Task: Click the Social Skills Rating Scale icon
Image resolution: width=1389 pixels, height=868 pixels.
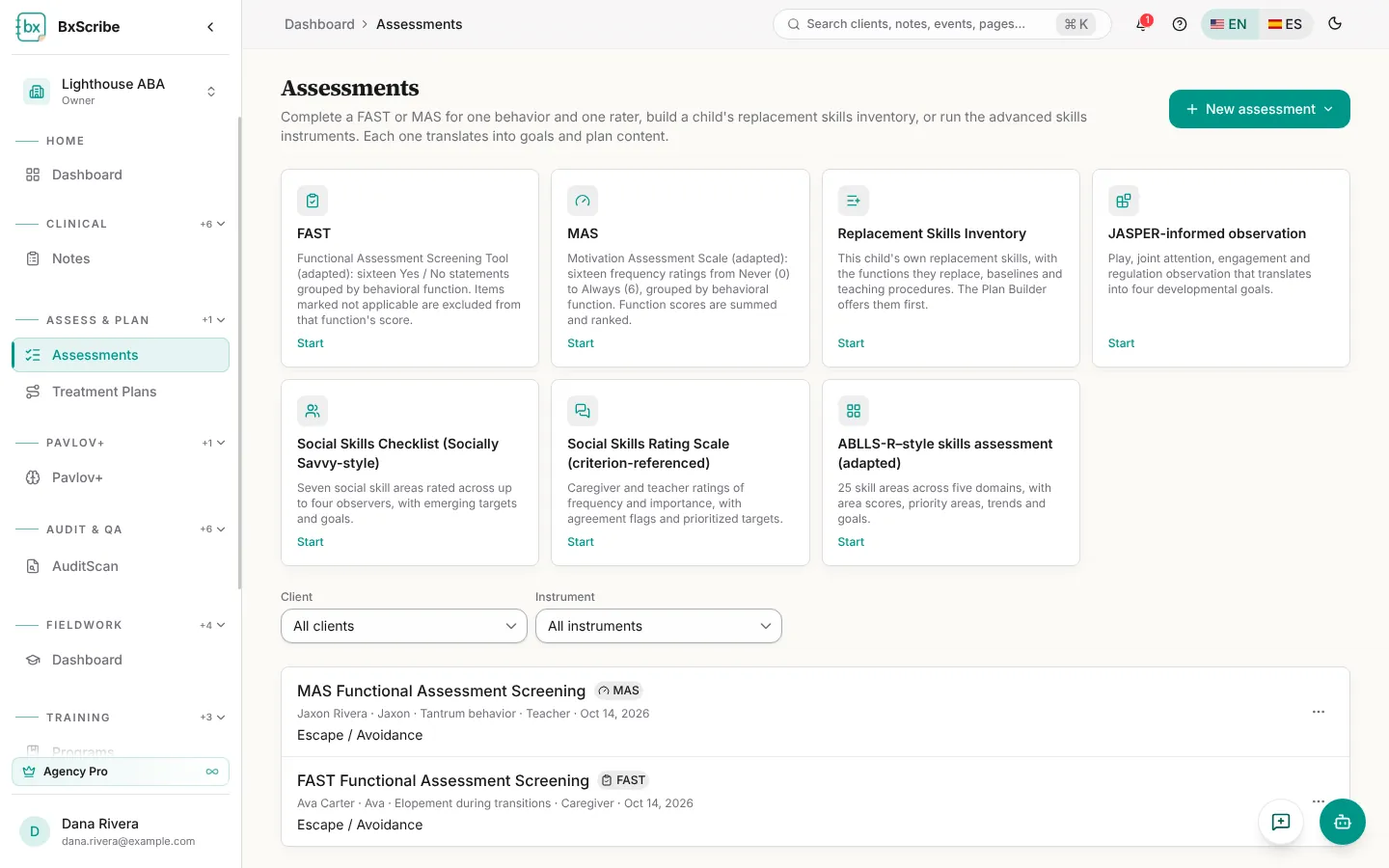Action: (583, 411)
